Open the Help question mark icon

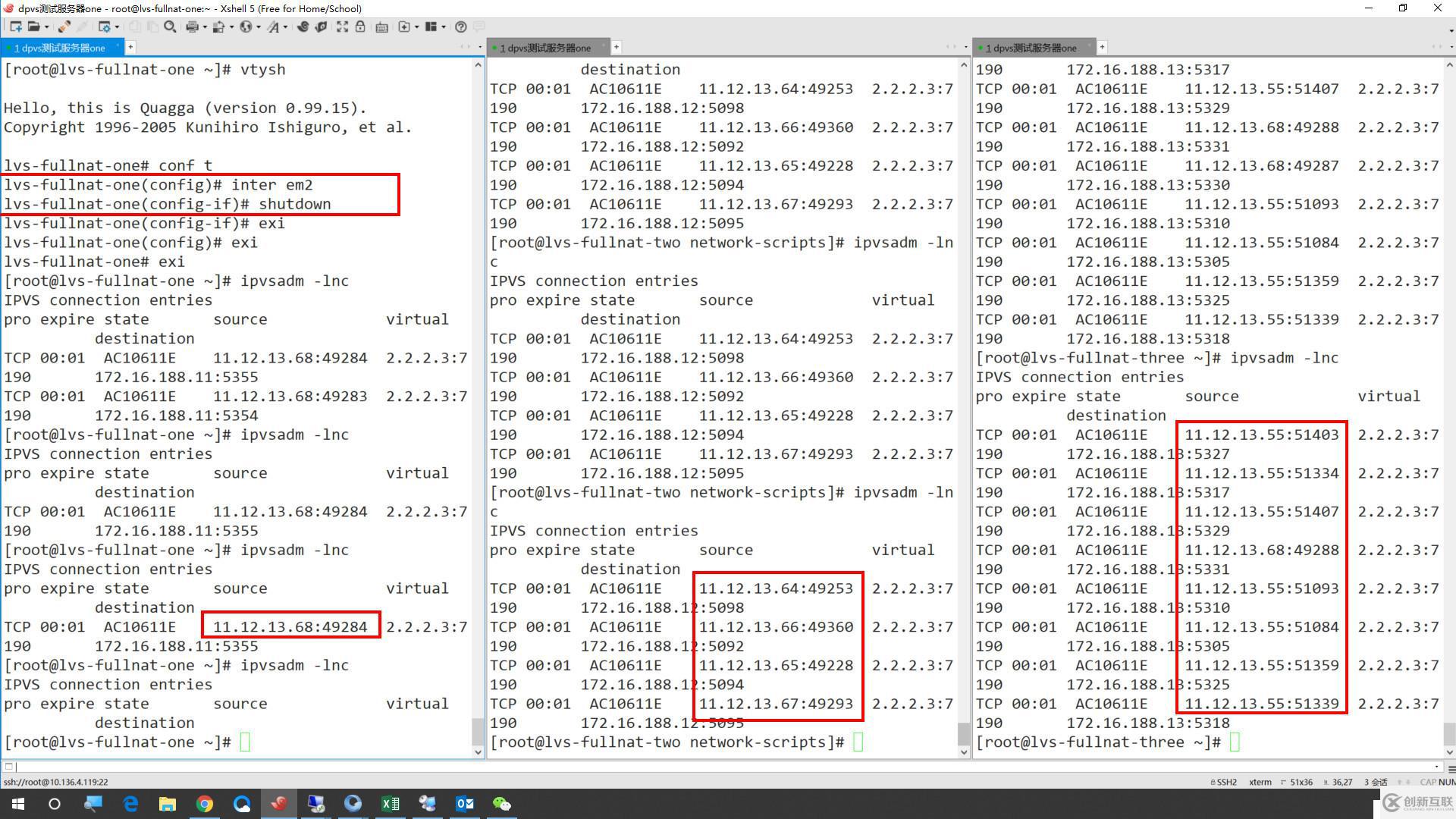(x=461, y=27)
